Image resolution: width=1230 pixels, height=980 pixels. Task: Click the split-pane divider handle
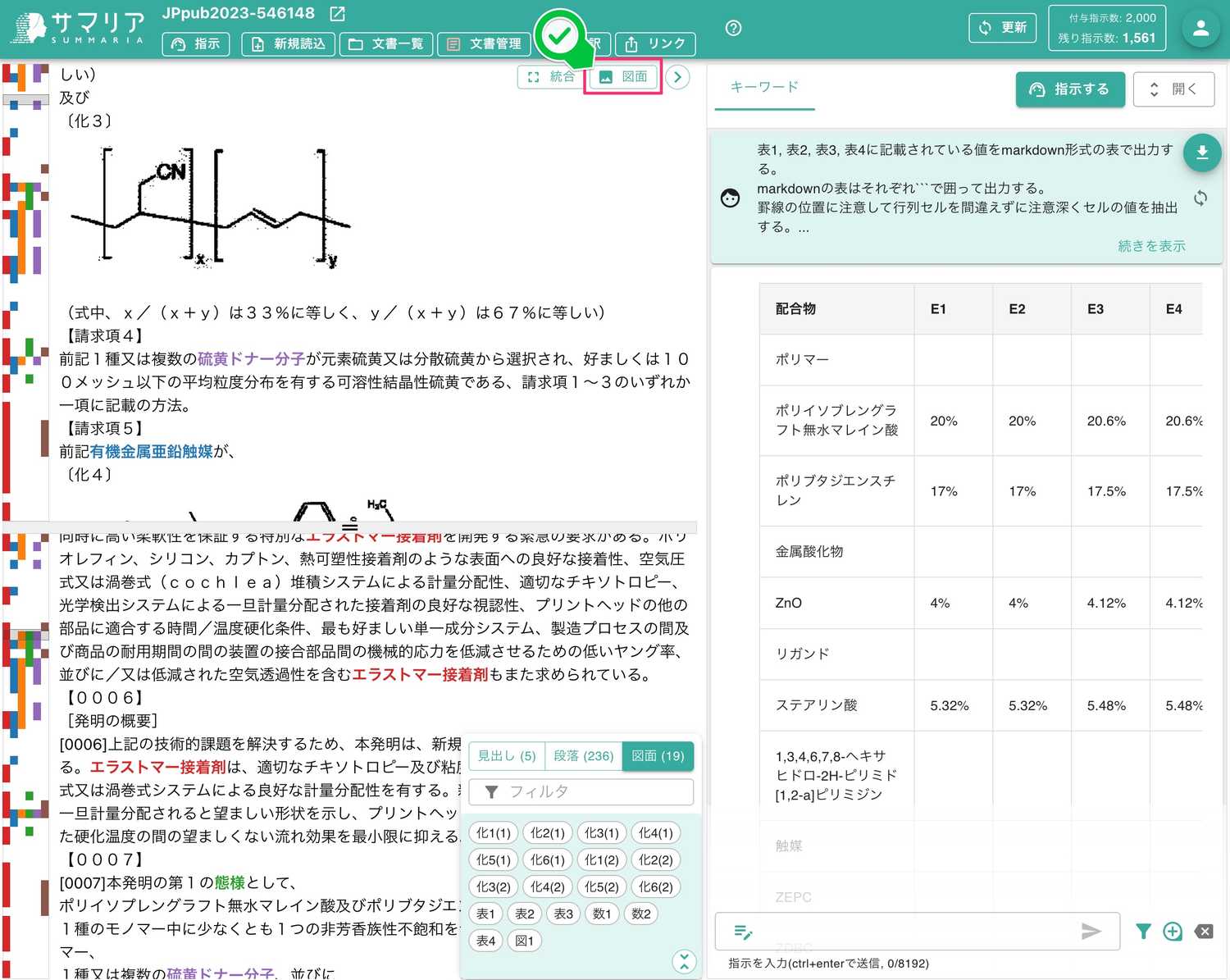350,527
